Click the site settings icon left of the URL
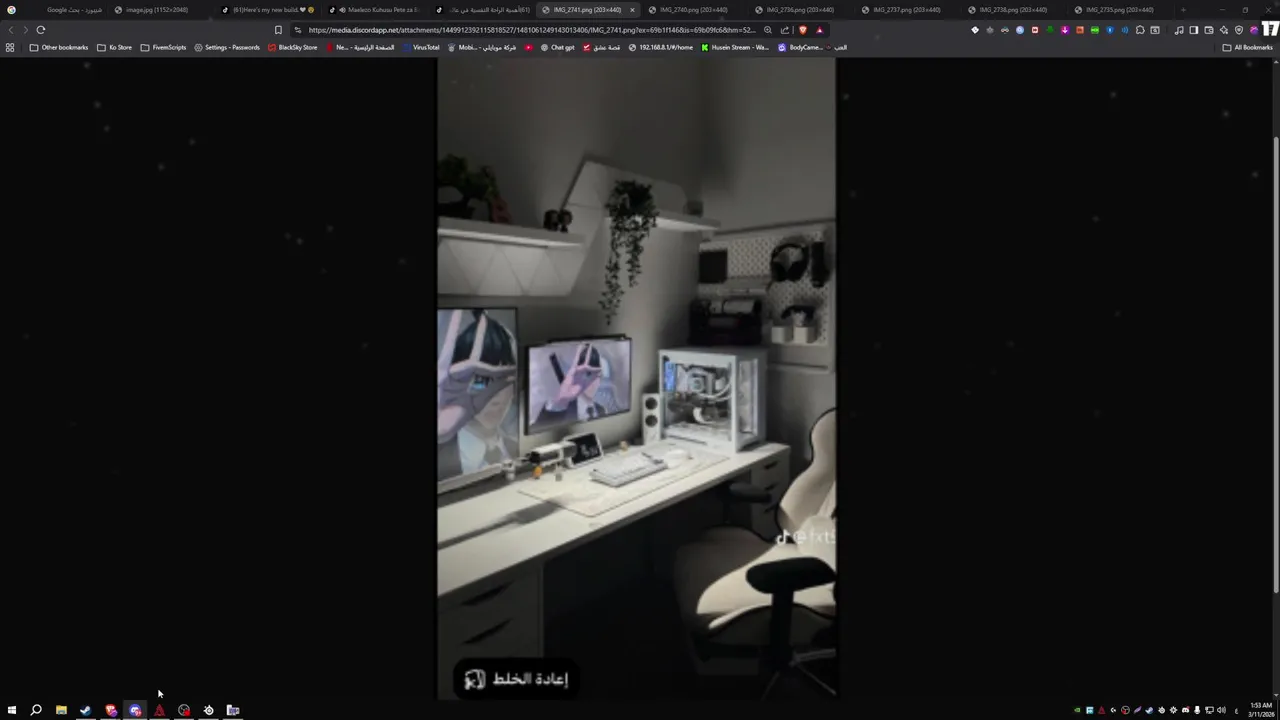 (x=298, y=30)
